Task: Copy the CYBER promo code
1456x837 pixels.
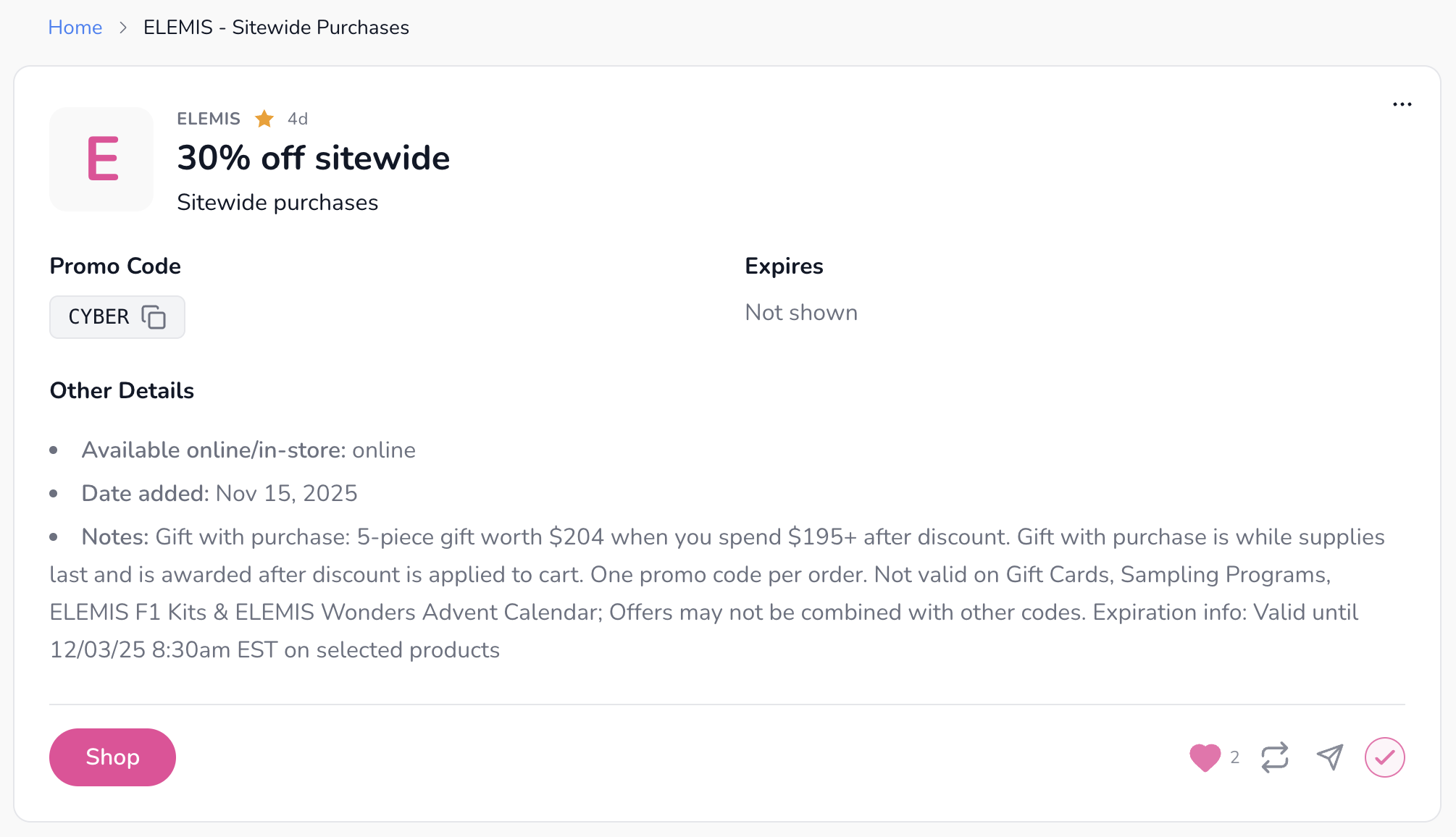Action: 154,317
